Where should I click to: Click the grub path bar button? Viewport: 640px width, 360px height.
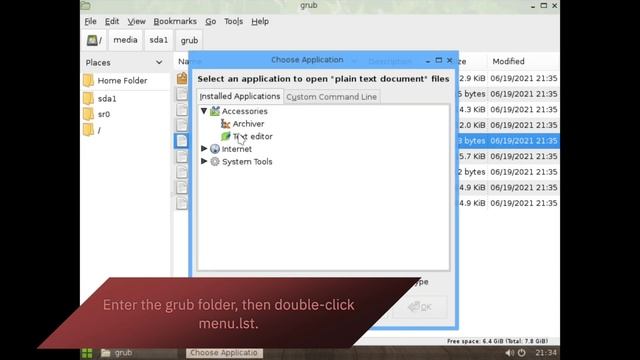189,40
